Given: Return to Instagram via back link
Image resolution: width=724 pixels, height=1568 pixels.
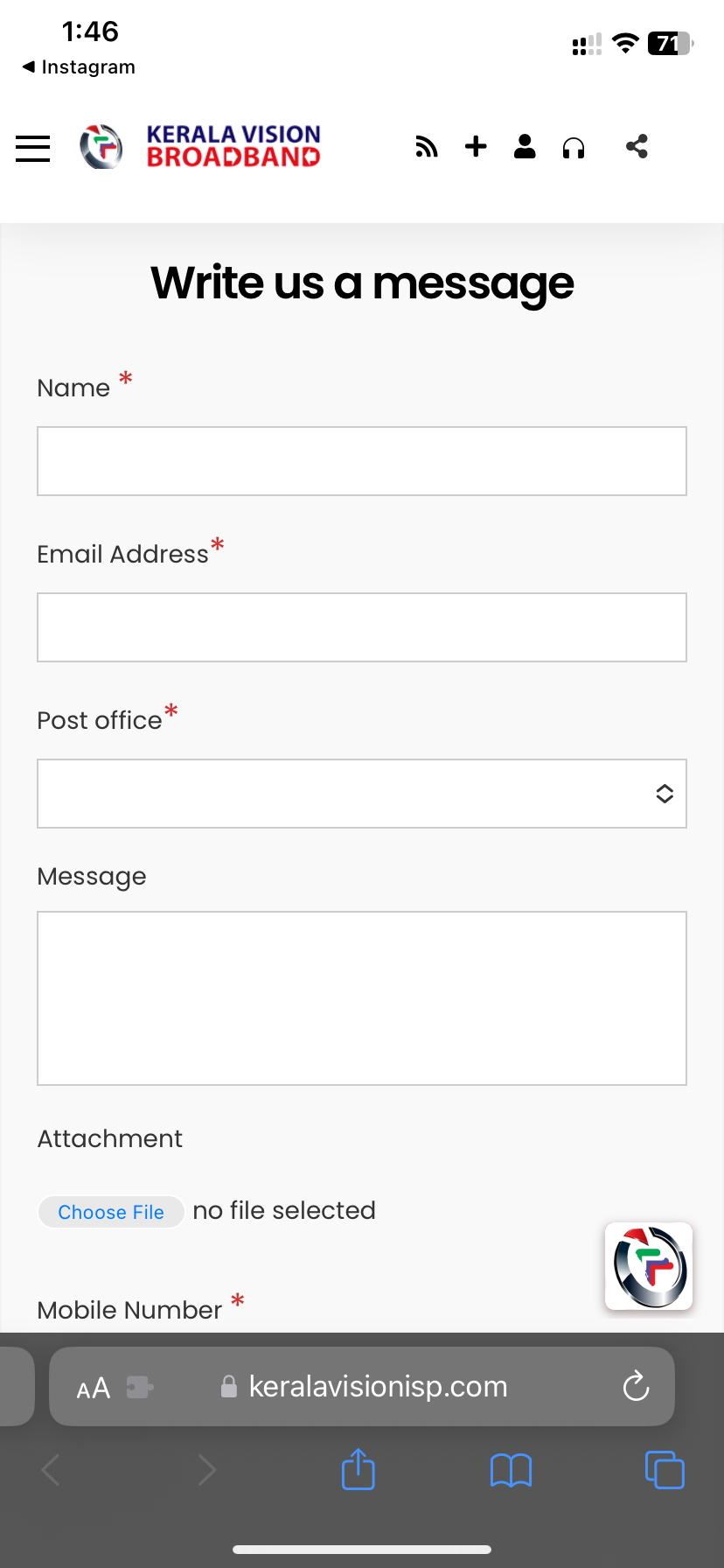Looking at the screenshot, I should click(79, 67).
